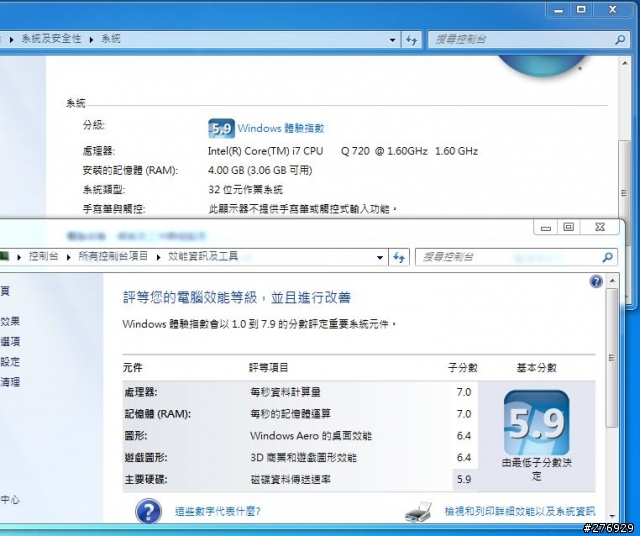Click the 圖形 row label in the score table
This screenshot has height=536, width=640.
(136, 436)
